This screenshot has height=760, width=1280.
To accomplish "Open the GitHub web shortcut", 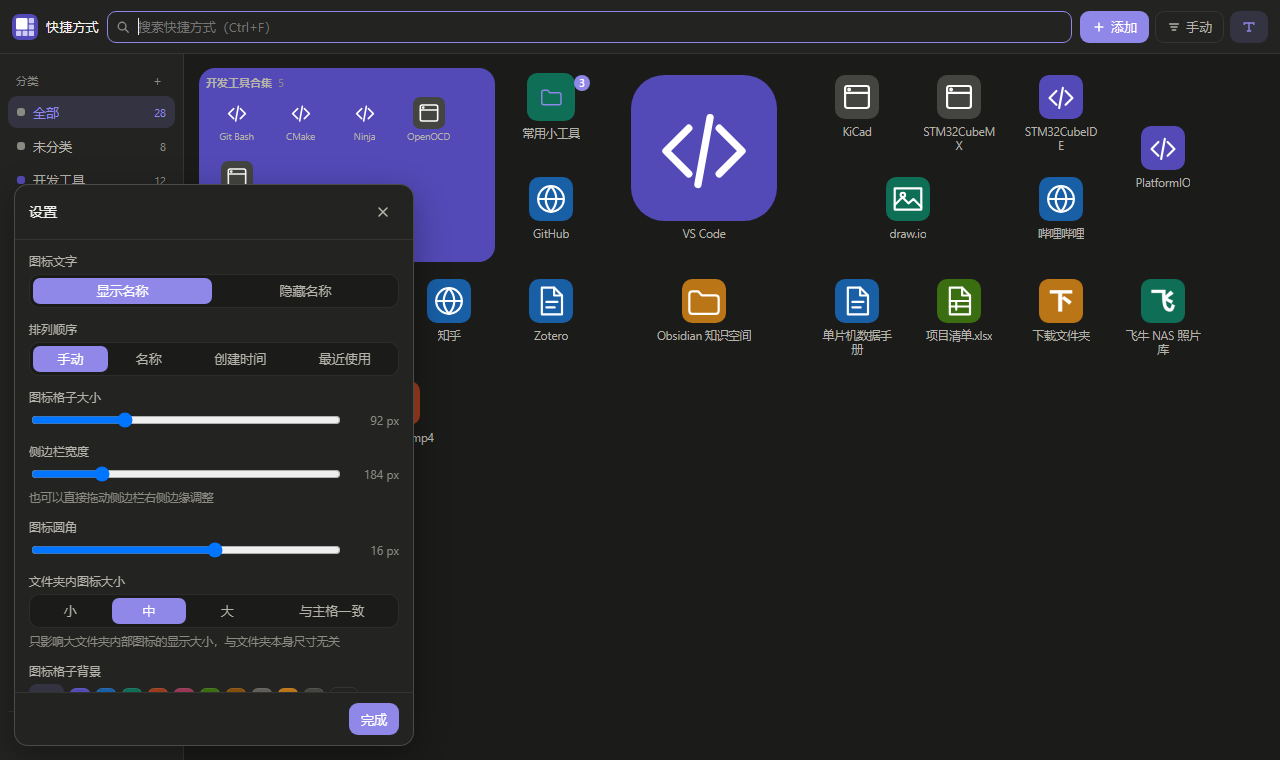I will 551,208.
